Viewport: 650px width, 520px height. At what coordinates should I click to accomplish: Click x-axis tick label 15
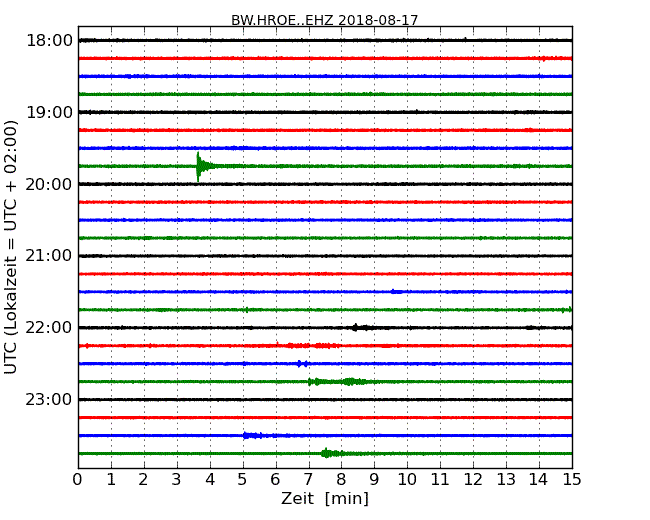point(572,480)
